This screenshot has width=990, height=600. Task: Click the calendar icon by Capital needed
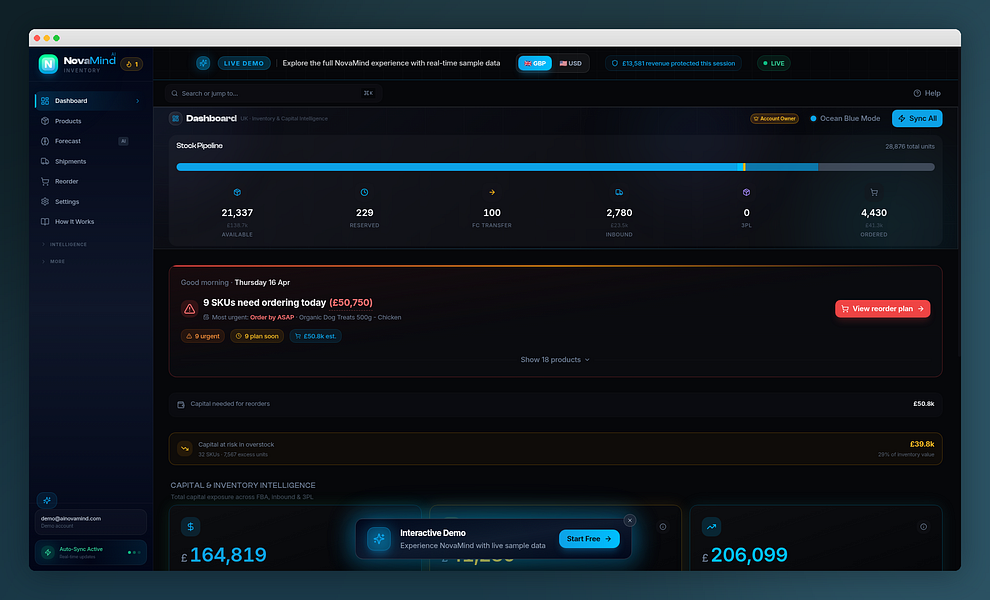point(181,404)
